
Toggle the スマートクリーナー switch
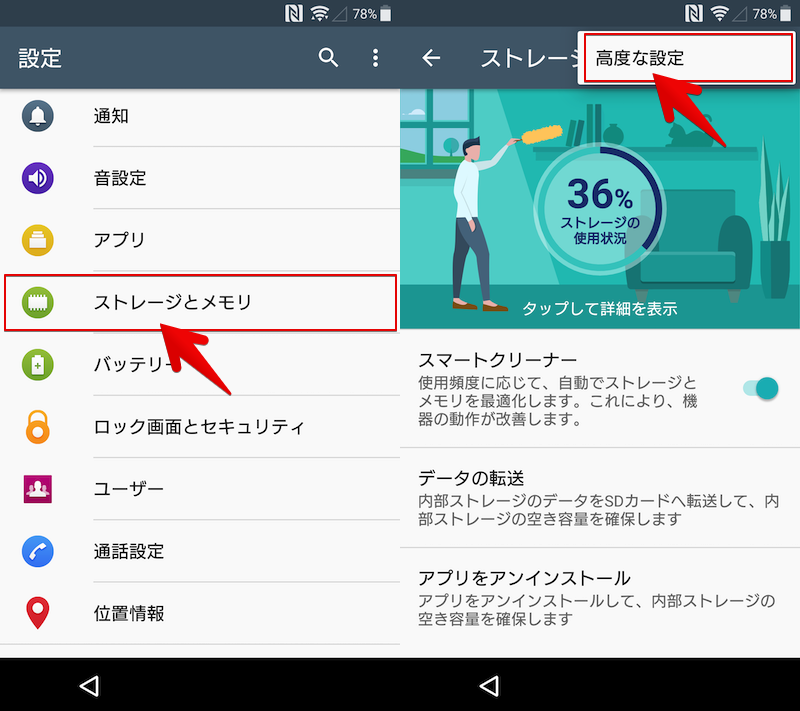coord(761,388)
